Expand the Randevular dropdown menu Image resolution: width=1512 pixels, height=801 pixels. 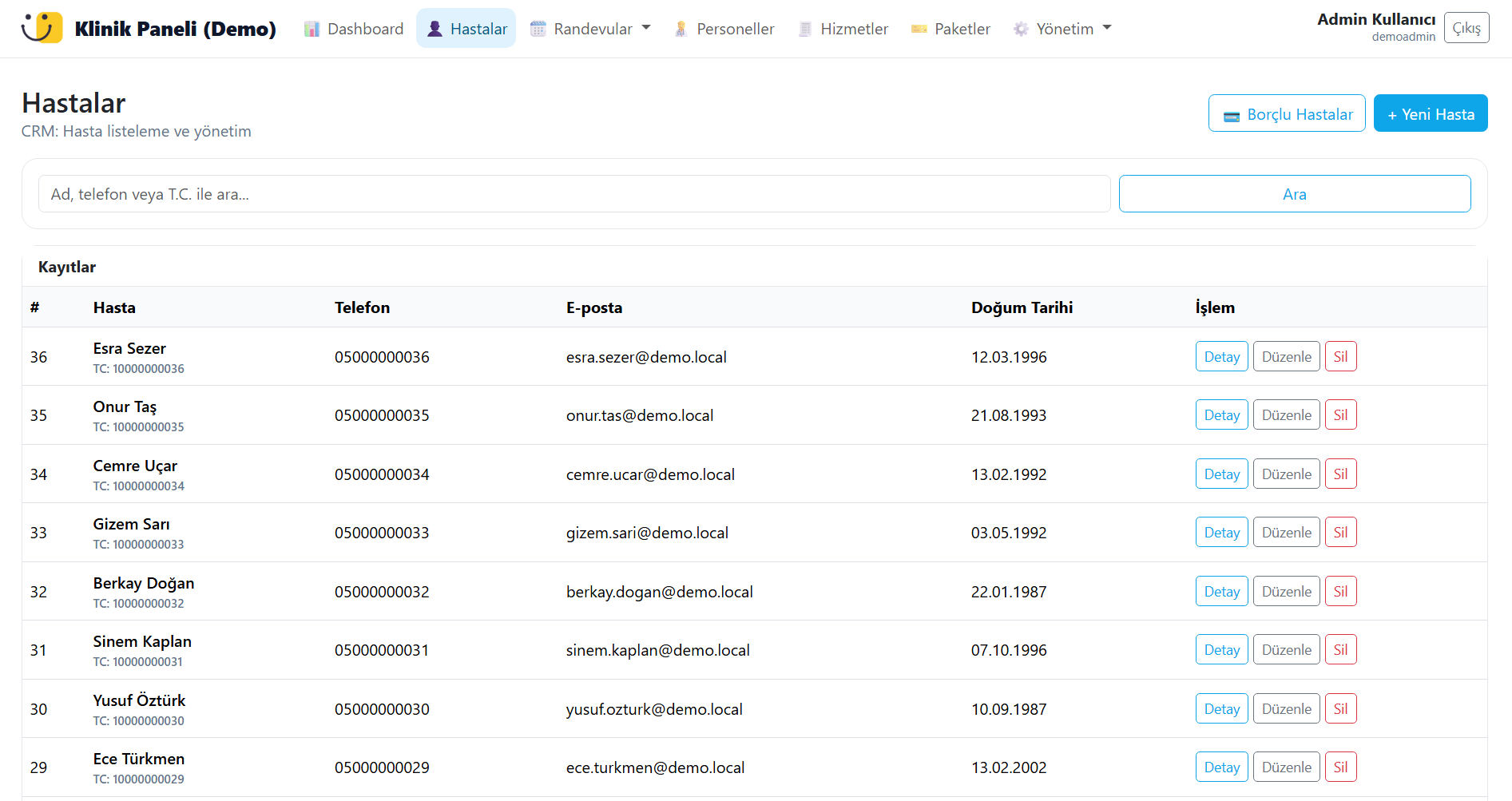[x=591, y=29]
